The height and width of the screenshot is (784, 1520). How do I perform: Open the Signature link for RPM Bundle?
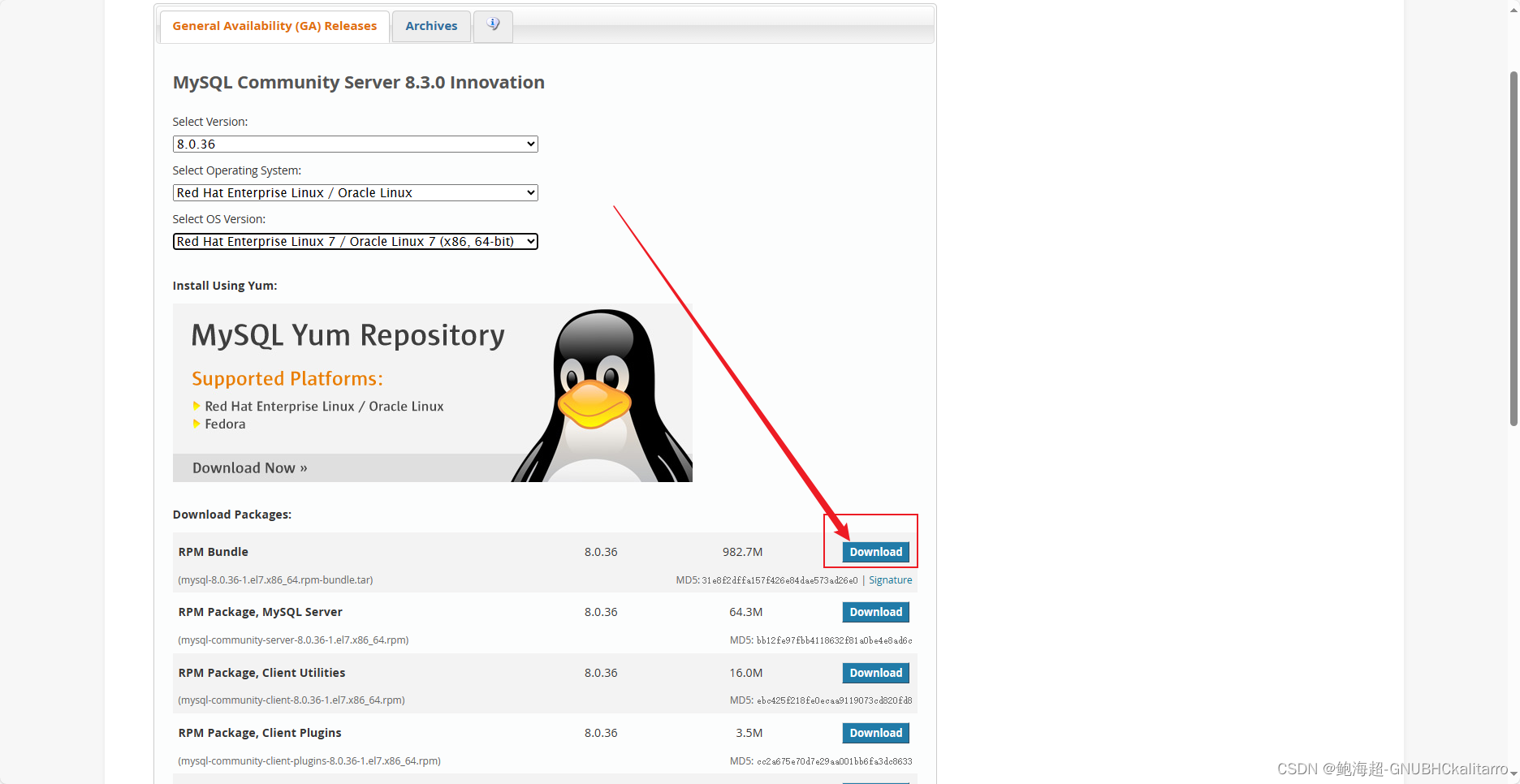pyautogui.click(x=890, y=580)
